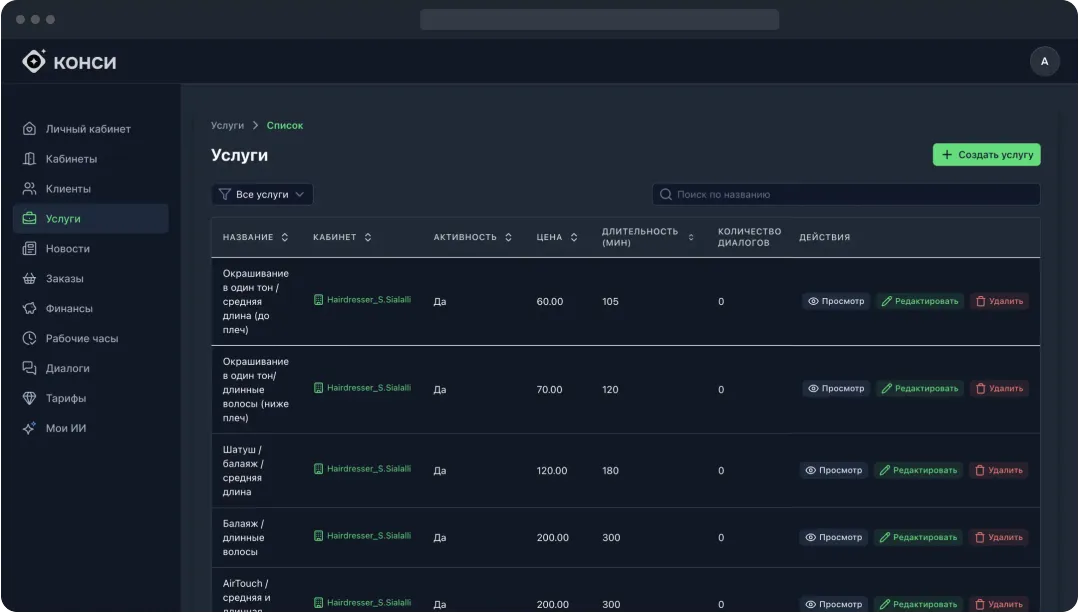1079x613 pixels.
Task: Click the Клиенты people icon
Action: coord(30,189)
